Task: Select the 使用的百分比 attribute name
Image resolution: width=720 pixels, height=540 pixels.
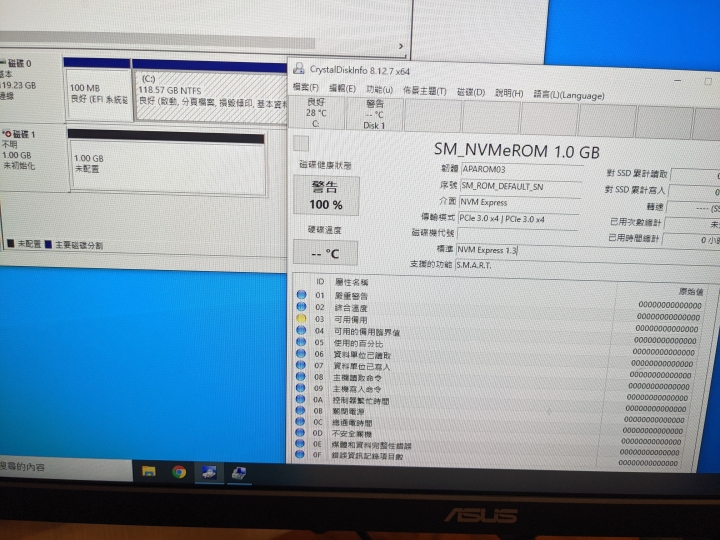Action: pos(358,343)
